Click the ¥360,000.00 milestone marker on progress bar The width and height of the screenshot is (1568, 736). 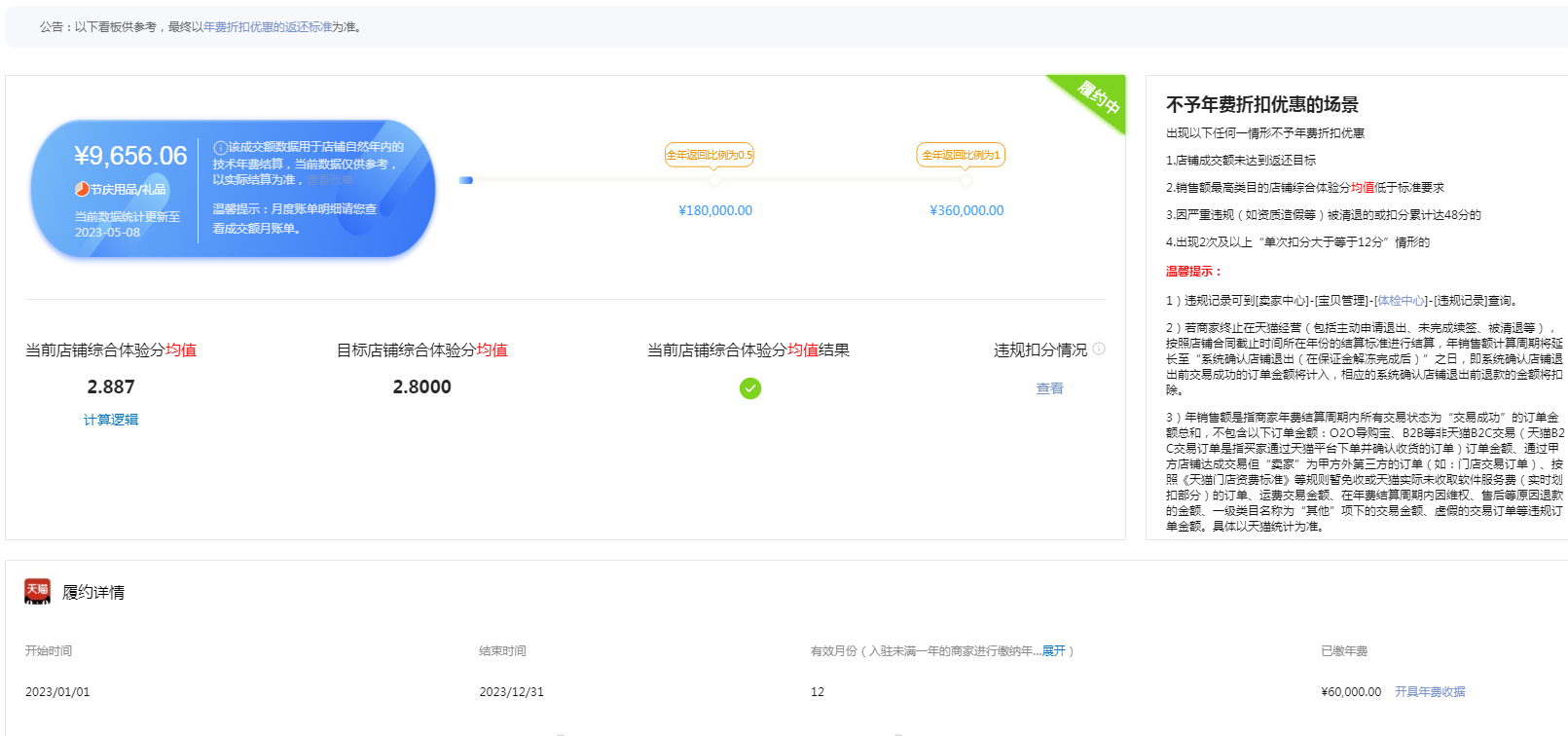(x=966, y=181)
